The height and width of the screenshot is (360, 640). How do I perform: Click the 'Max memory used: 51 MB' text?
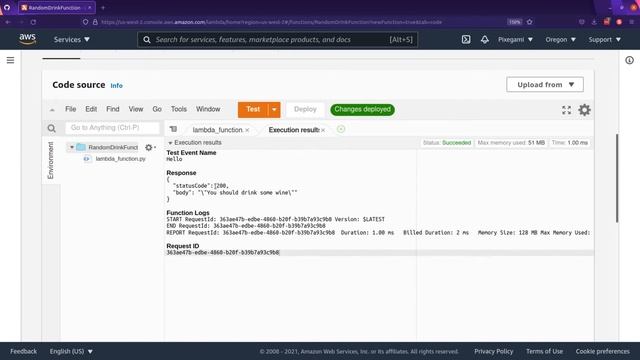tap(511, 143)
